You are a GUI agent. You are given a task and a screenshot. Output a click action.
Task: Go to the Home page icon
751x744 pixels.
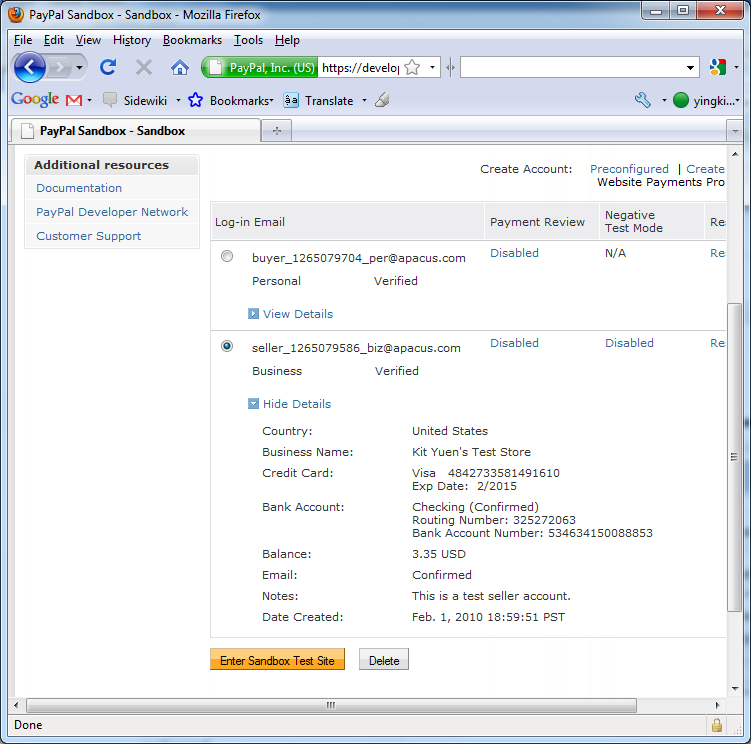click(180, 67)
